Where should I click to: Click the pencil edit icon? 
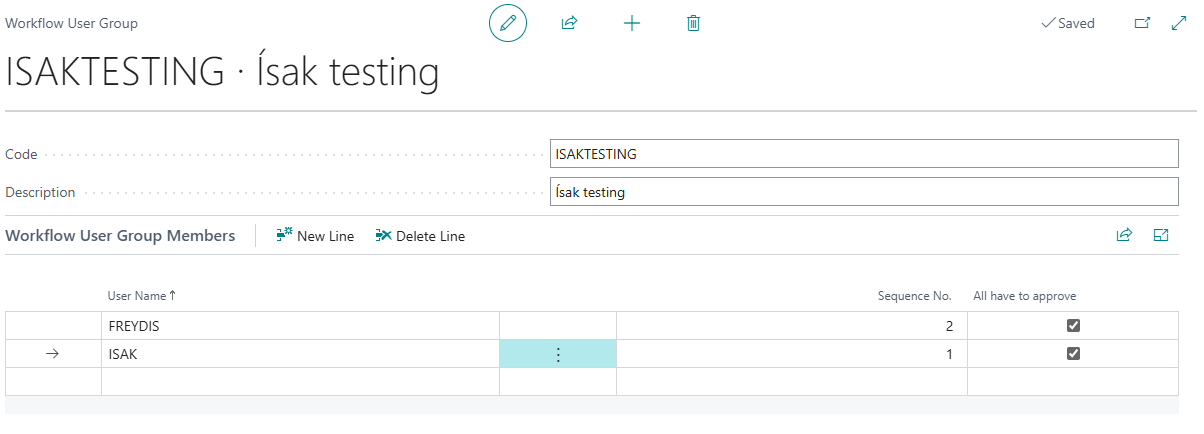pos(508,23)
